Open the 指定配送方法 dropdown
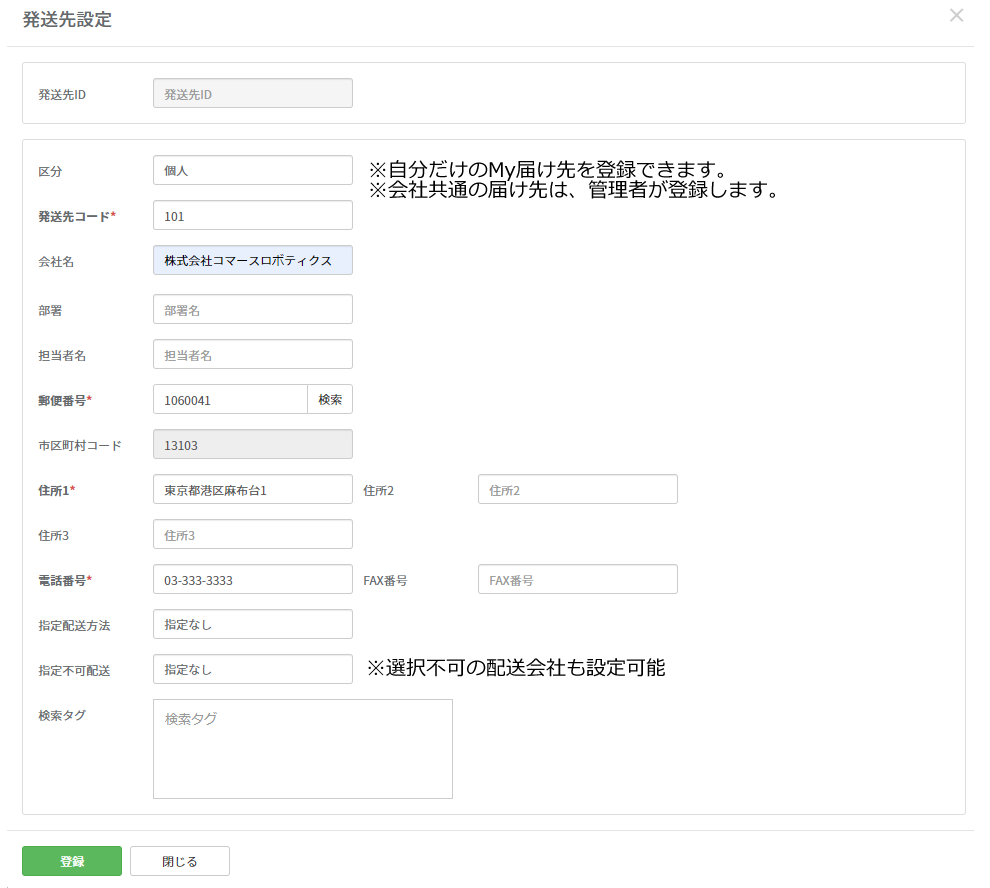Screen dimensions: 990x888 (252, 625)
